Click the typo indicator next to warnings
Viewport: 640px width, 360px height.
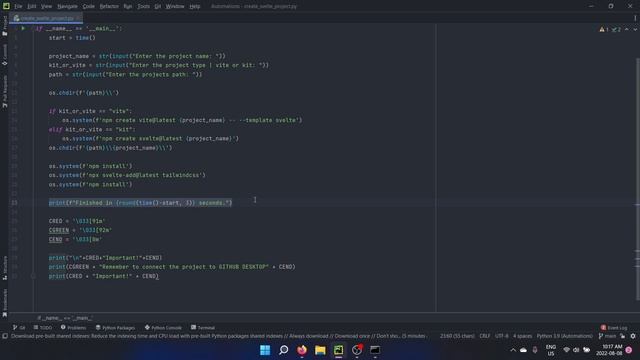616,29
